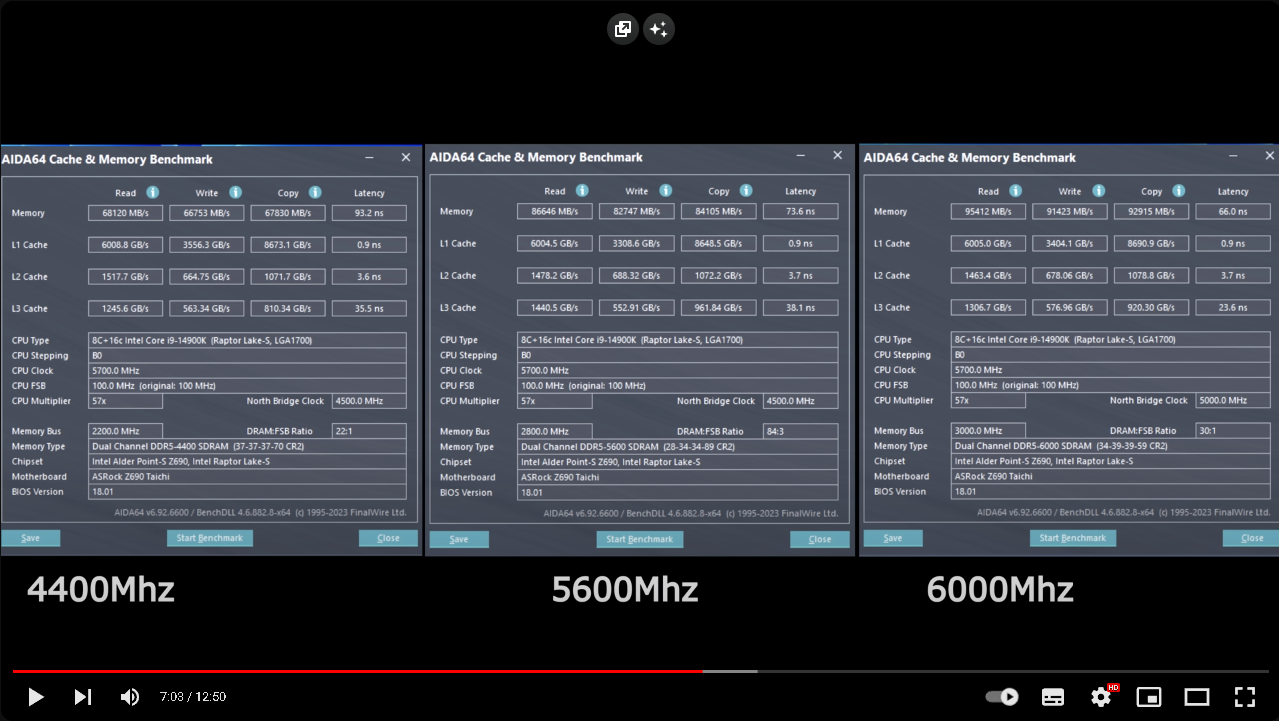Minimize the DDR5-6000 AIDA64 window
Viewport: 1279px width, 721px height.
pos(1234,156)
